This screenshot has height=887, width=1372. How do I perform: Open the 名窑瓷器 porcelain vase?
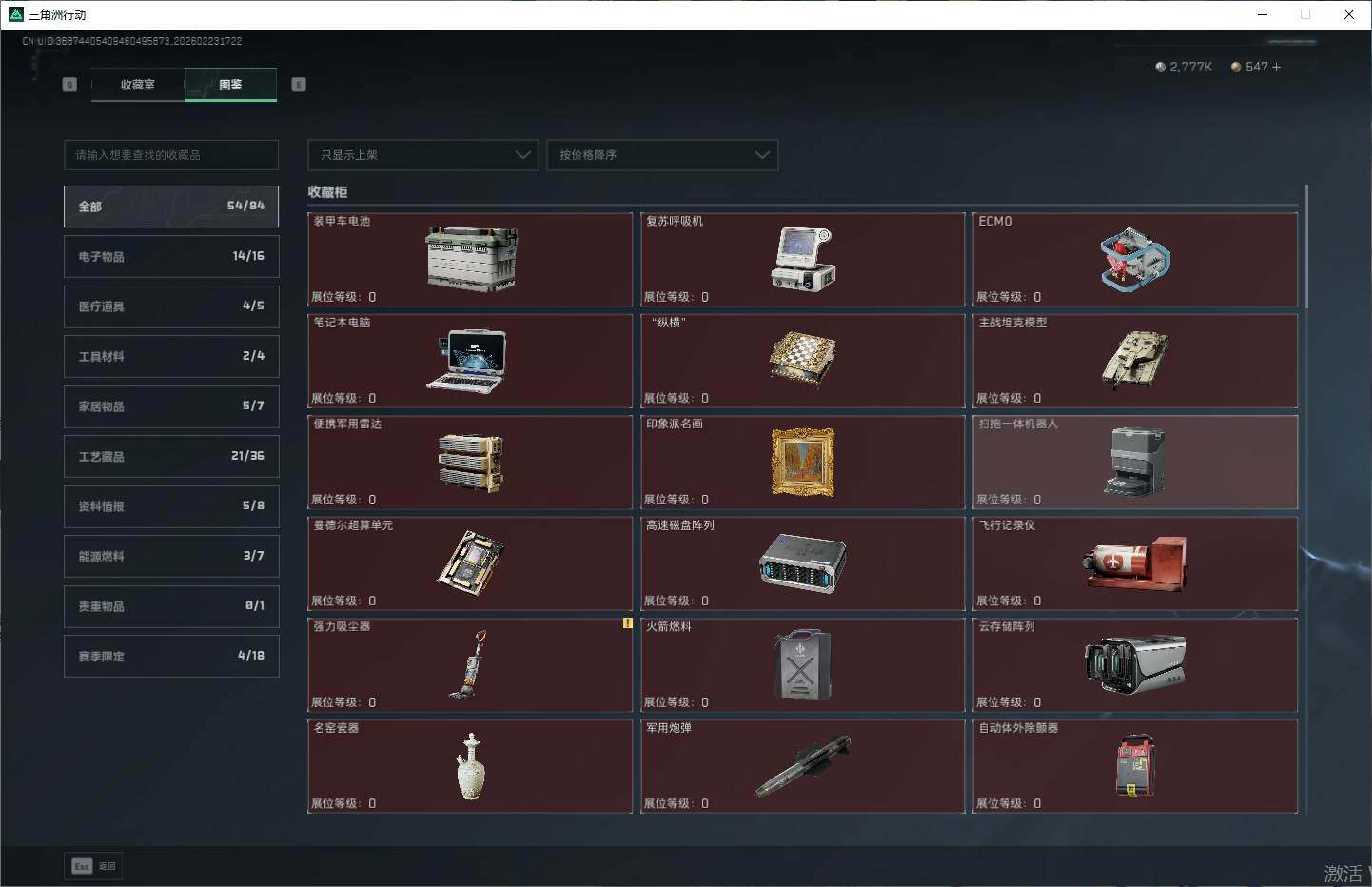click(x=470, y=766)
